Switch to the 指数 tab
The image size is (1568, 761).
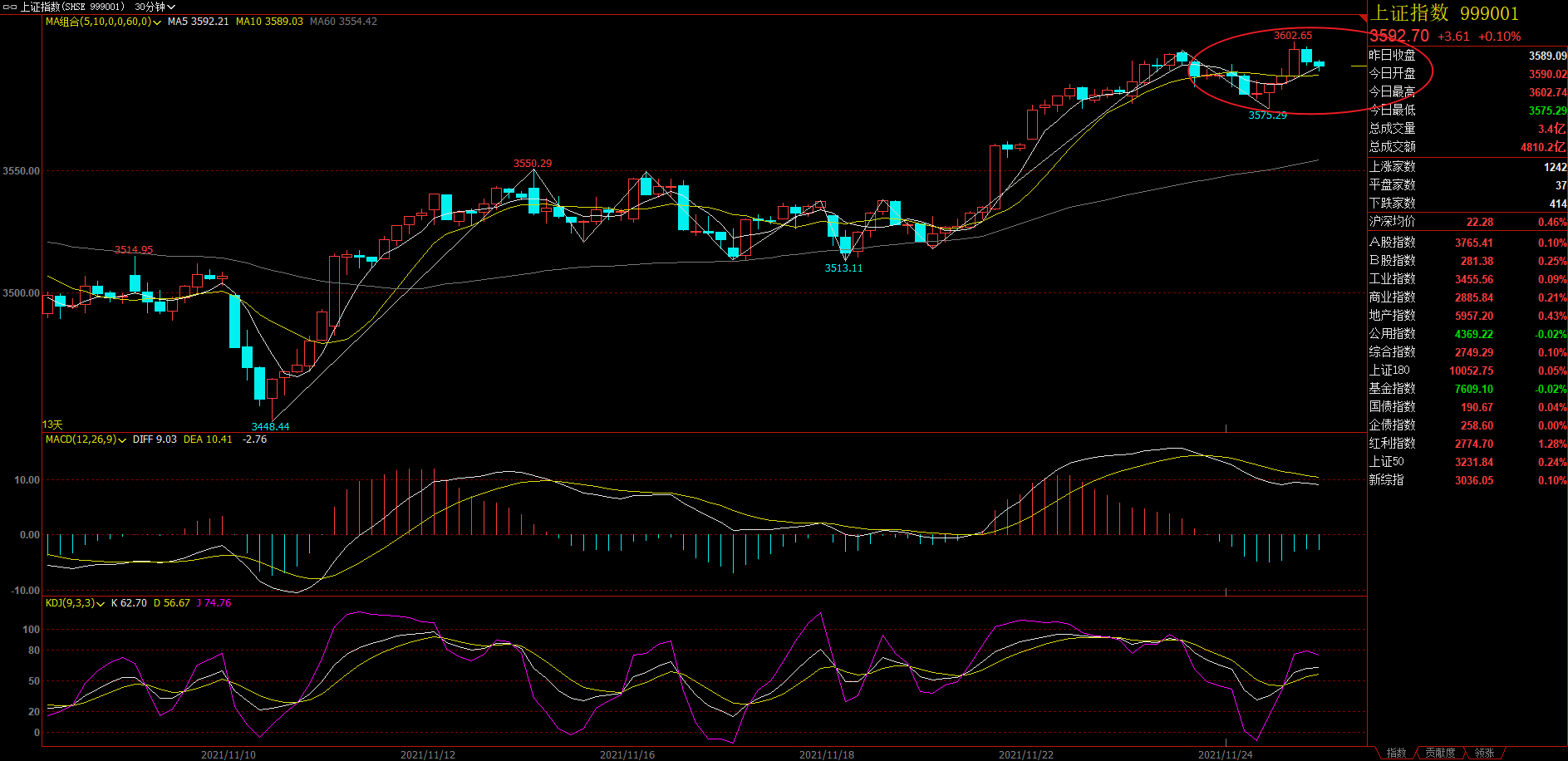[x=1396, y=753]
